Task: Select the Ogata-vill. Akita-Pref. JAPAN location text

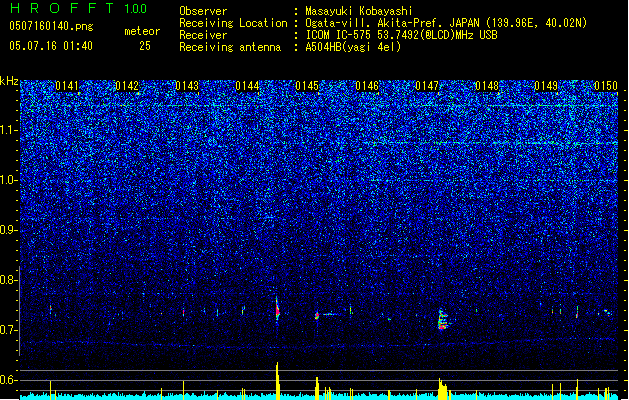Action: coord(446,23)
